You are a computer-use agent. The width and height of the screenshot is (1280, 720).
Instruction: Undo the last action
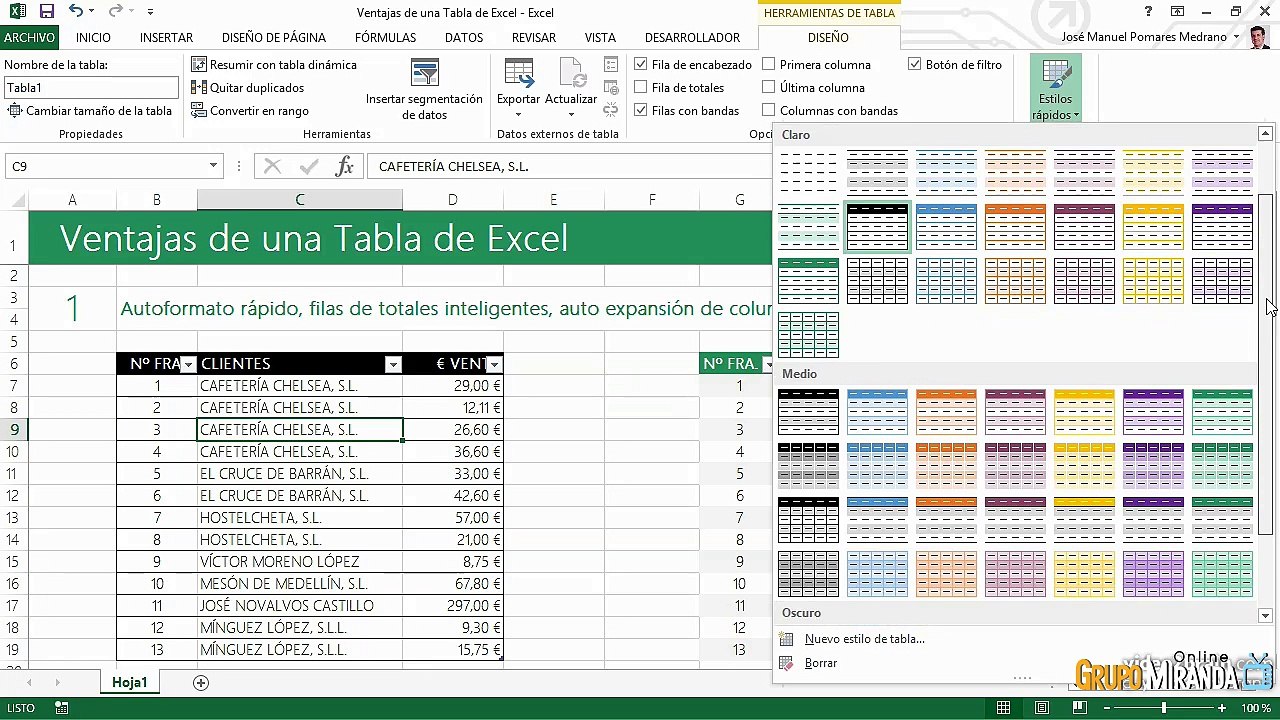[77, 12]
